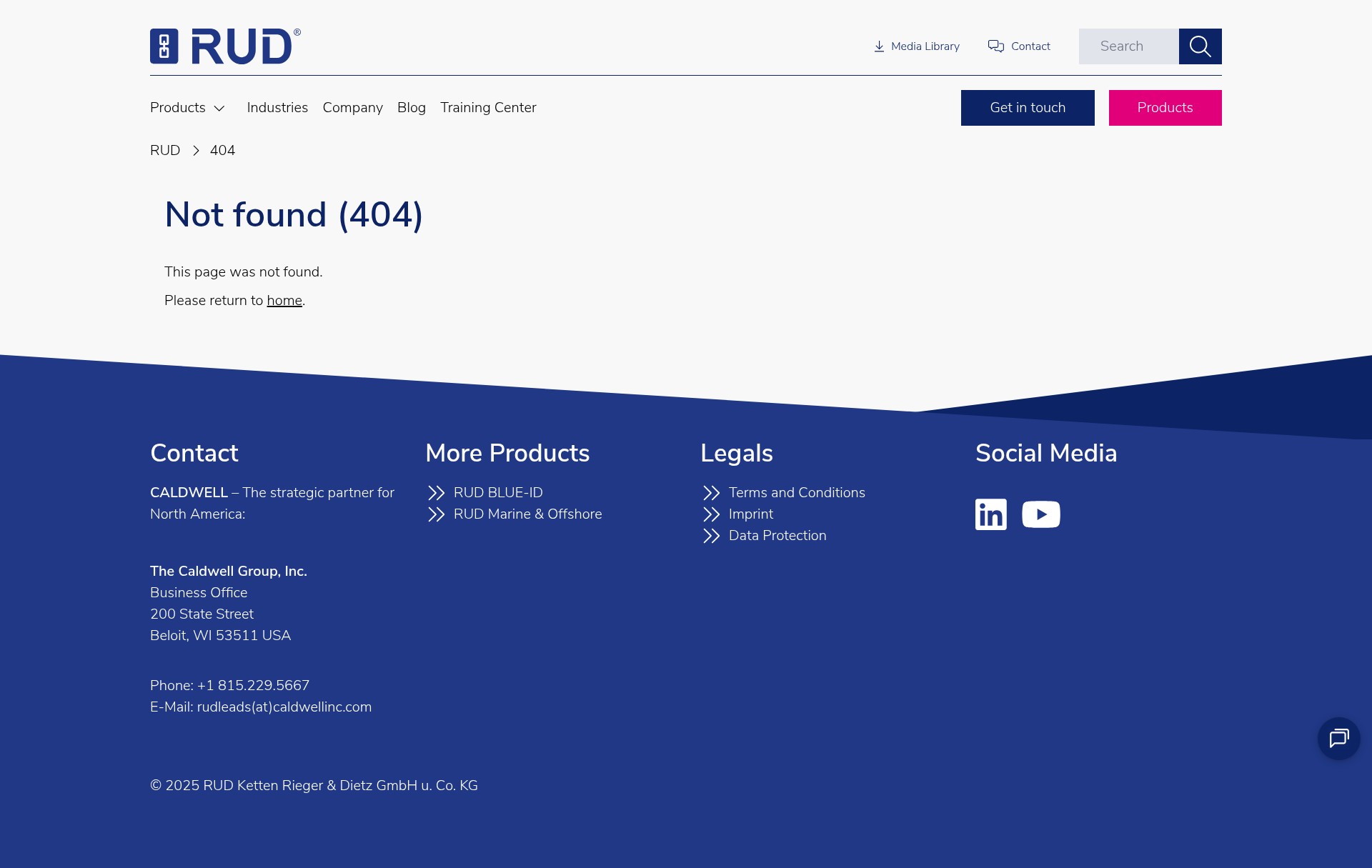This screenshot has height=868, width=1372.
Task: Click The Caldwell Group, Inc. text
Action: (x=229, y=572)
